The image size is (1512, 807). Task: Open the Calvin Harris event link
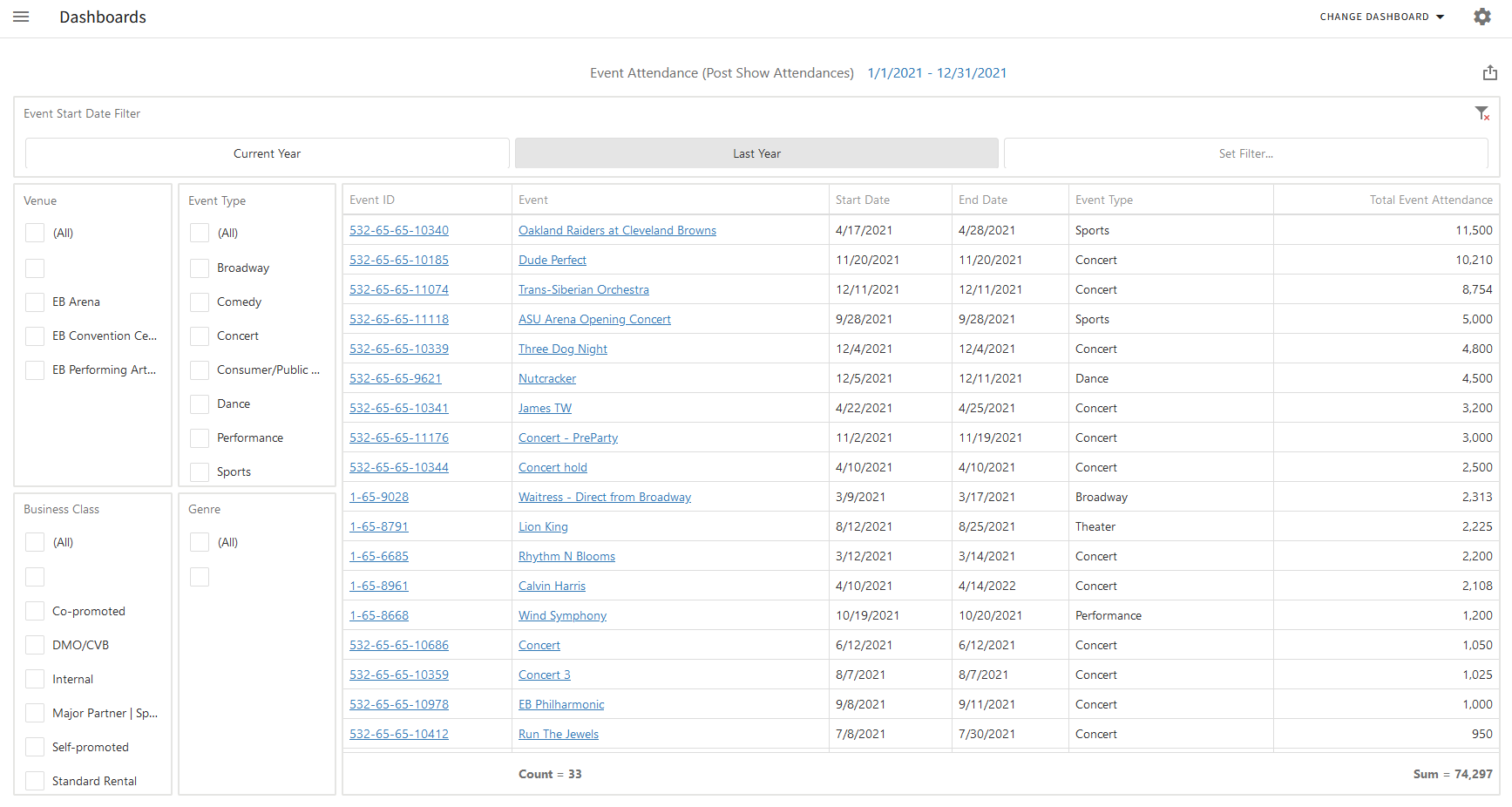552,586
